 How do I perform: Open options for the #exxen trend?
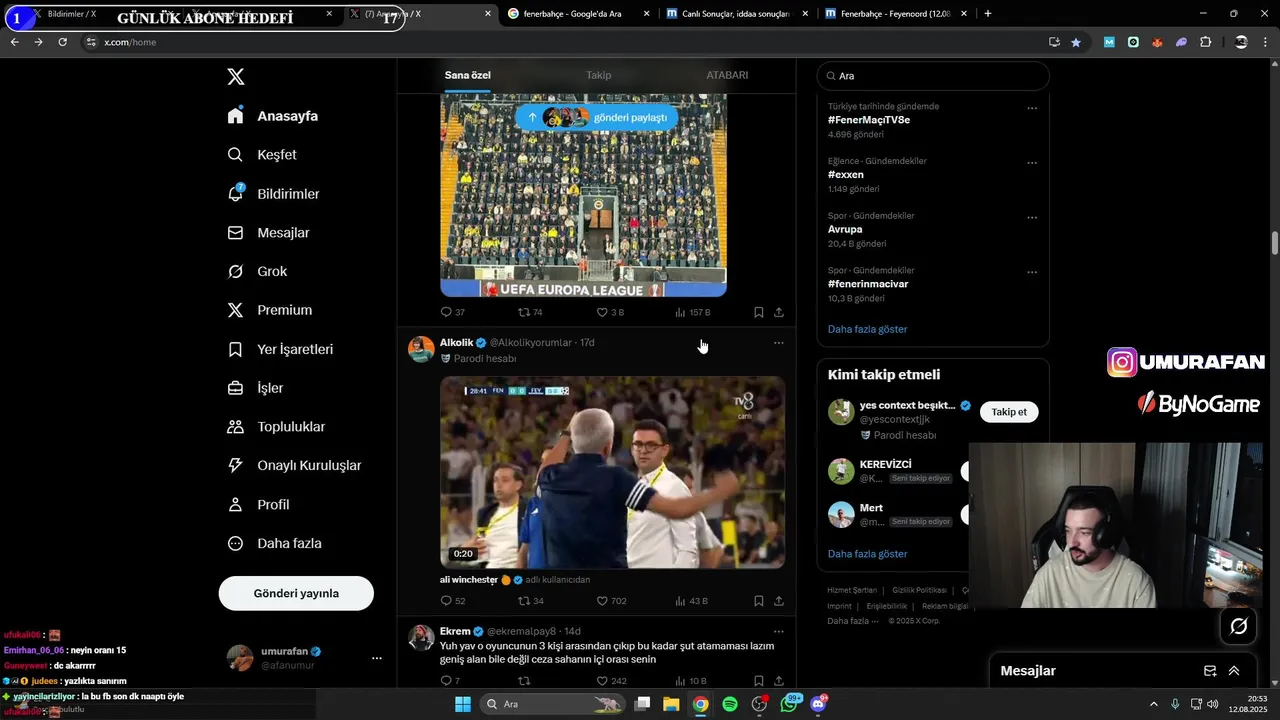(1032, 163)
